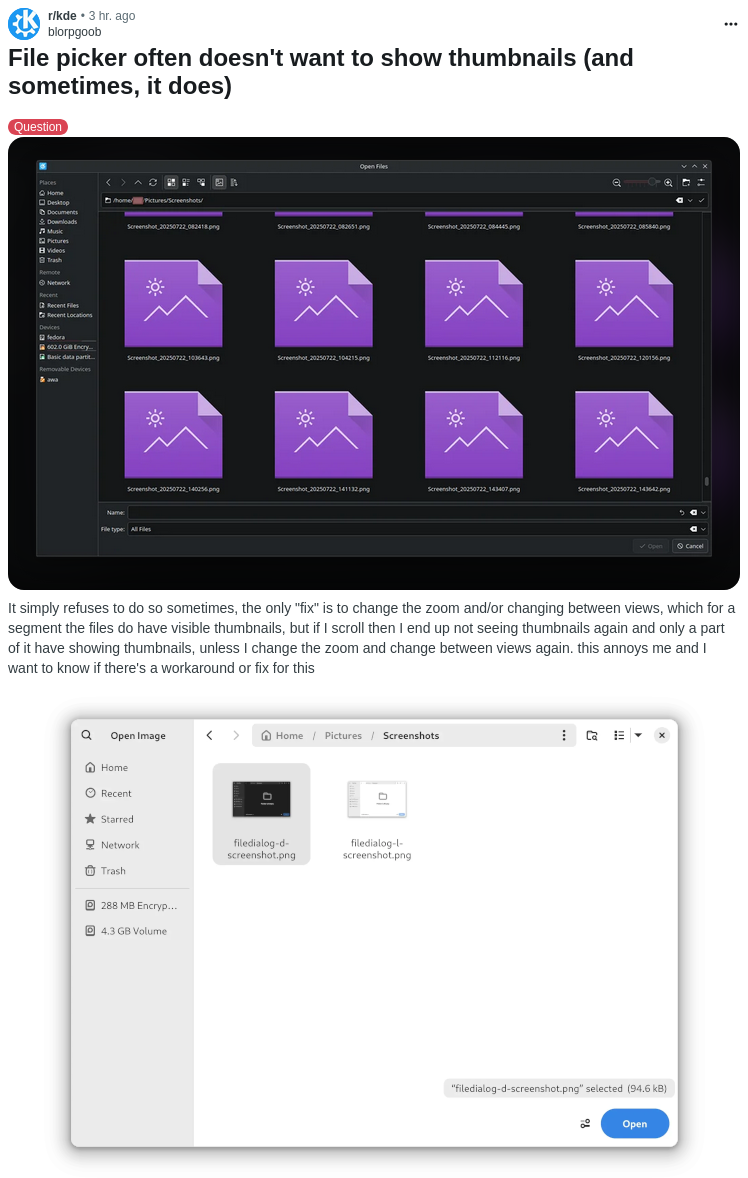Viewport: 748px width, 1178px height.
Task: Expand the Name field history dropdown
Action: pos(703,512)
